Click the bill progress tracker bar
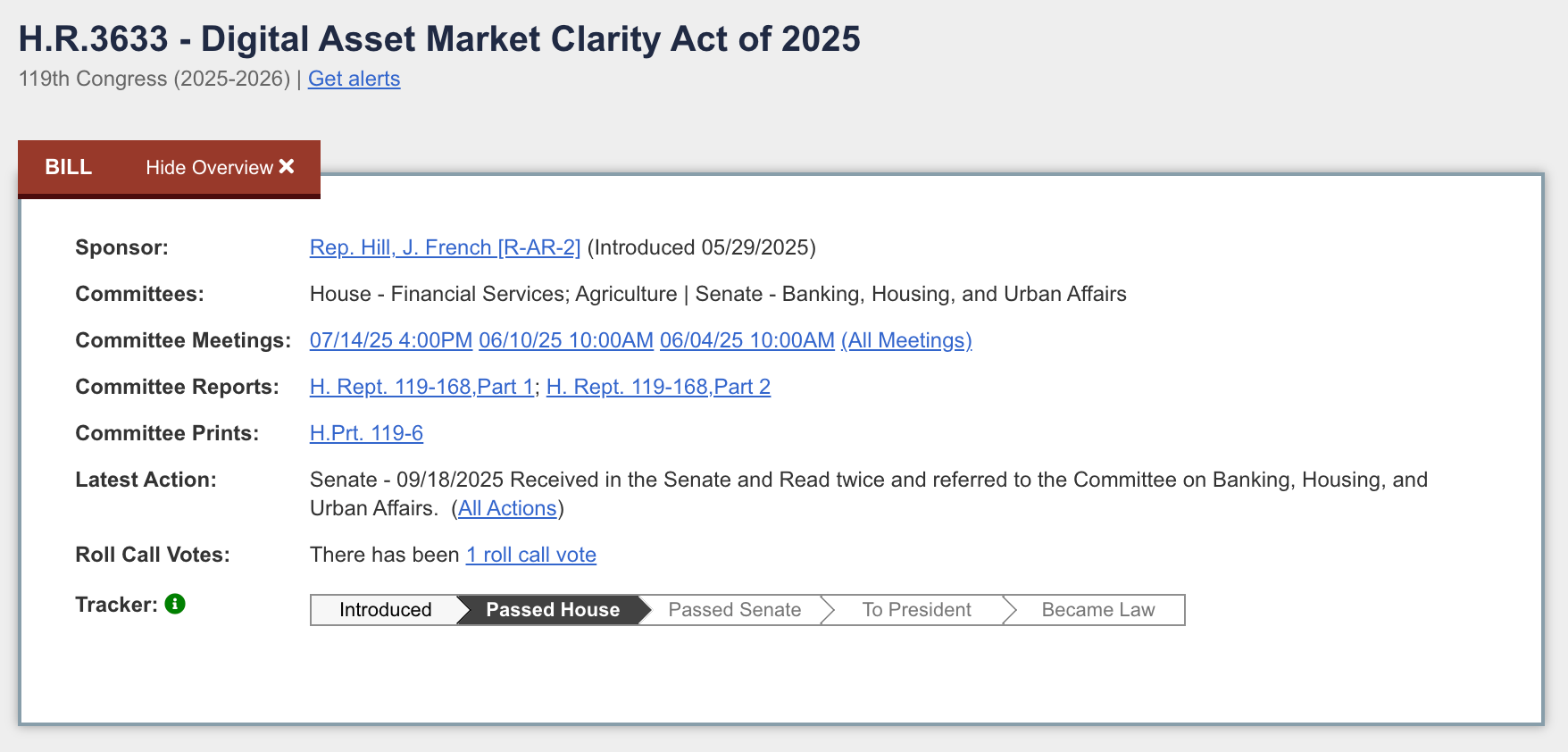1568x752 pixels. pyautogui.click(x=746, y=609)
